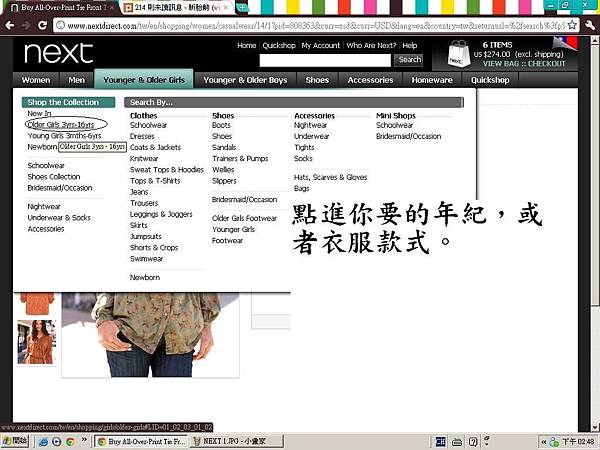The height and width of the screenshot is (450, 600).
Task: Open Leggings & Joggers category
Action: [x=161, y=214]
